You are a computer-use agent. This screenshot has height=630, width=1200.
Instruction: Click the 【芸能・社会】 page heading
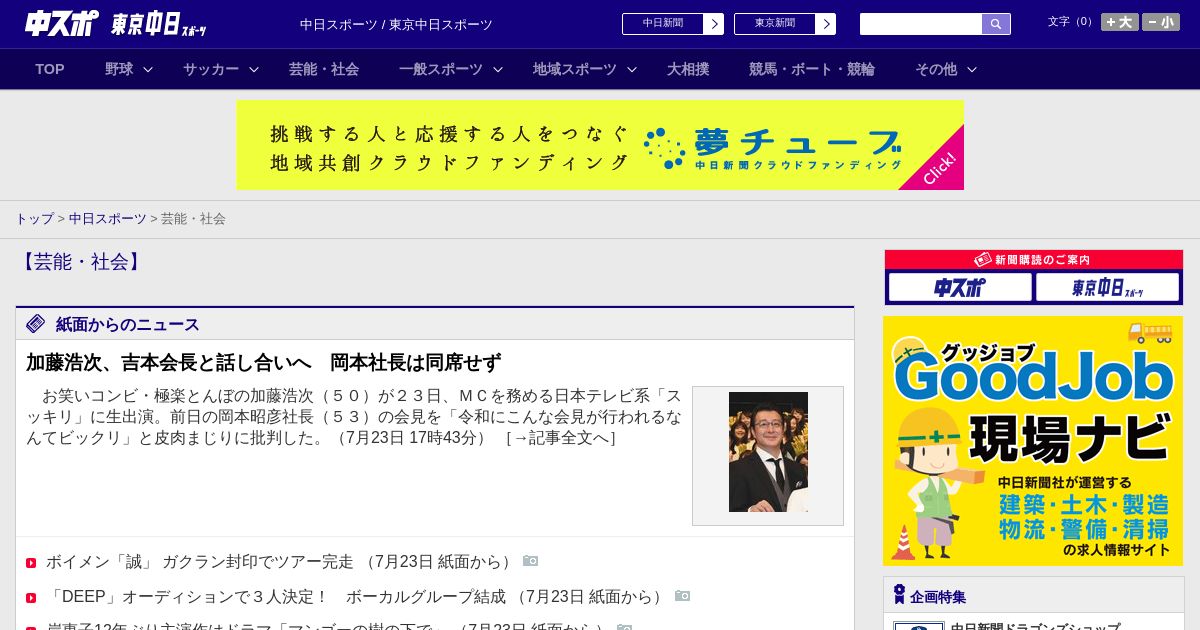[80, 262]
